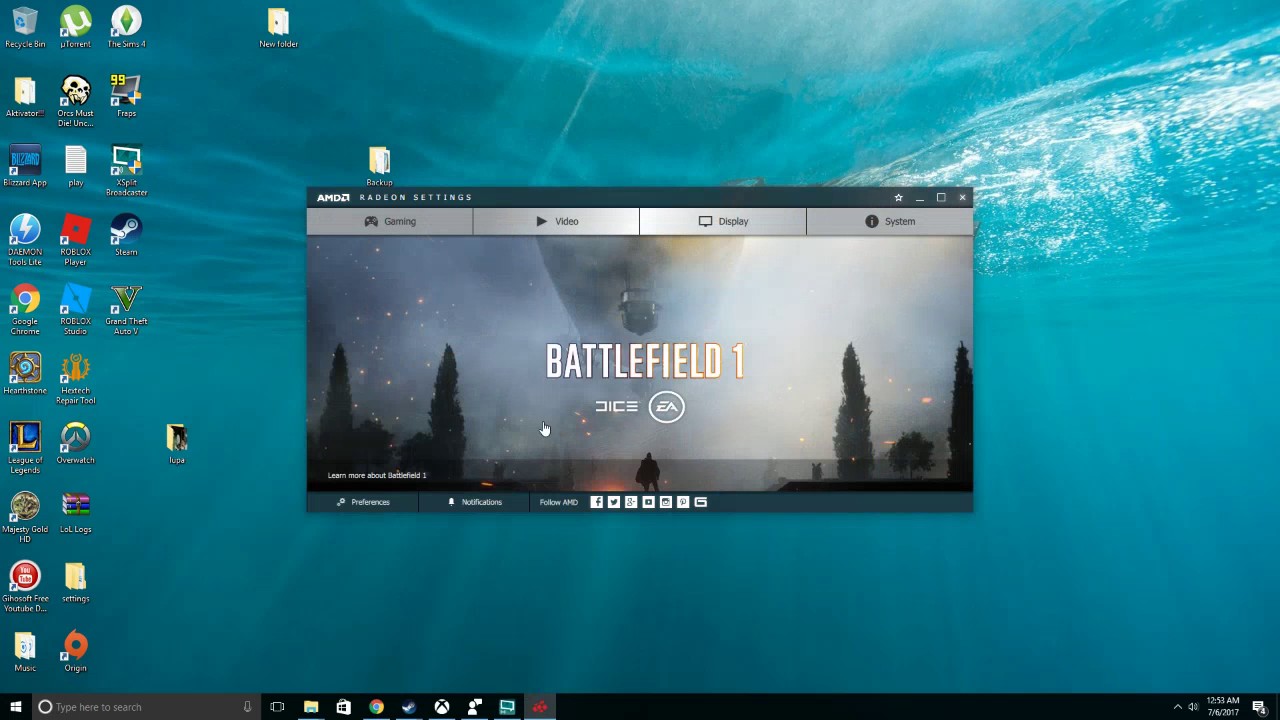This screenshot has height=720, width=1280.
Task: Open AMD YouTube icon
Action: click(x=648, y=502)
